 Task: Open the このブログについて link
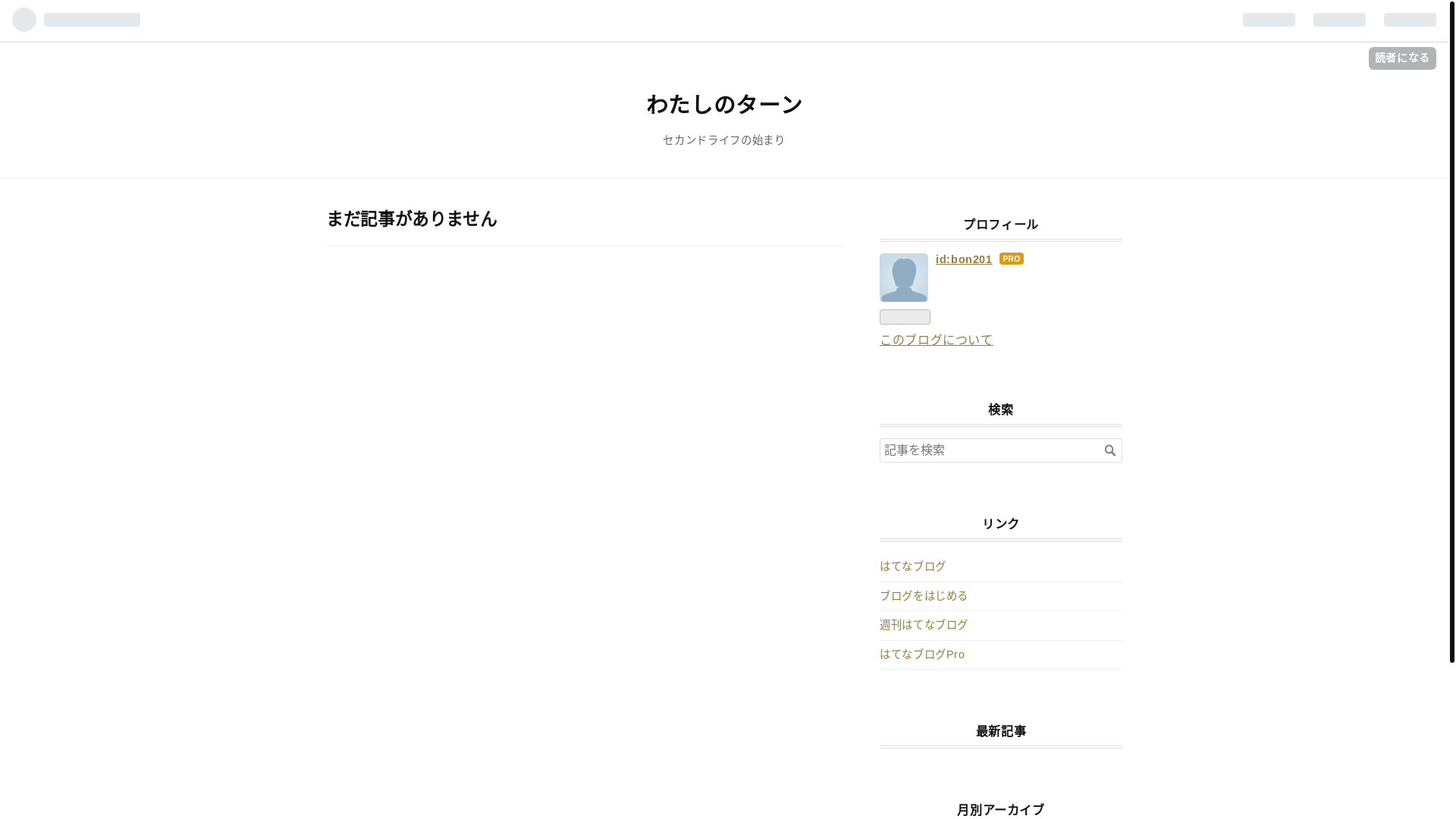click(x=937, y=340)
